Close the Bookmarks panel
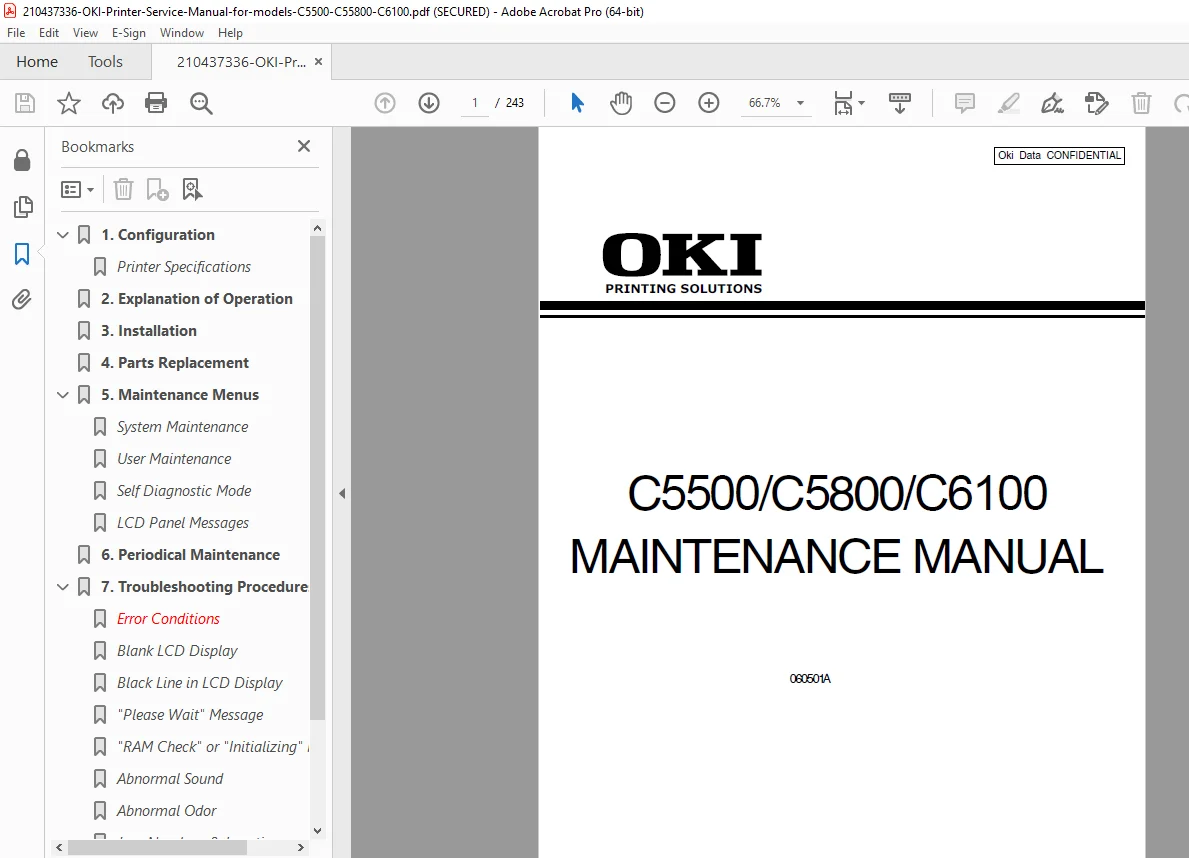The width and height of the screenshot is (1189, 858). [304, 146]
